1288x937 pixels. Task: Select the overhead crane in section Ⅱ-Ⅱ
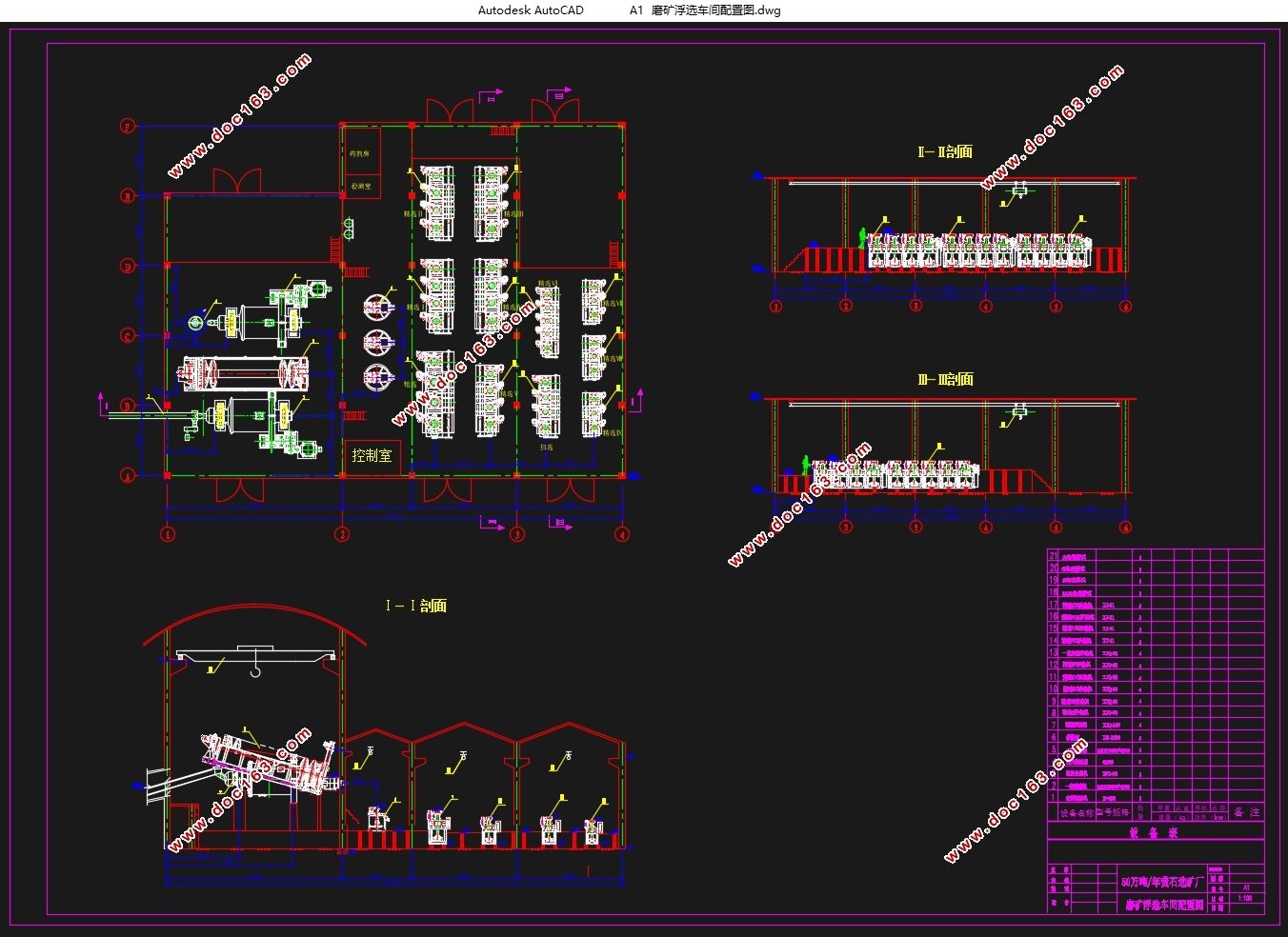click(1020, 191)
